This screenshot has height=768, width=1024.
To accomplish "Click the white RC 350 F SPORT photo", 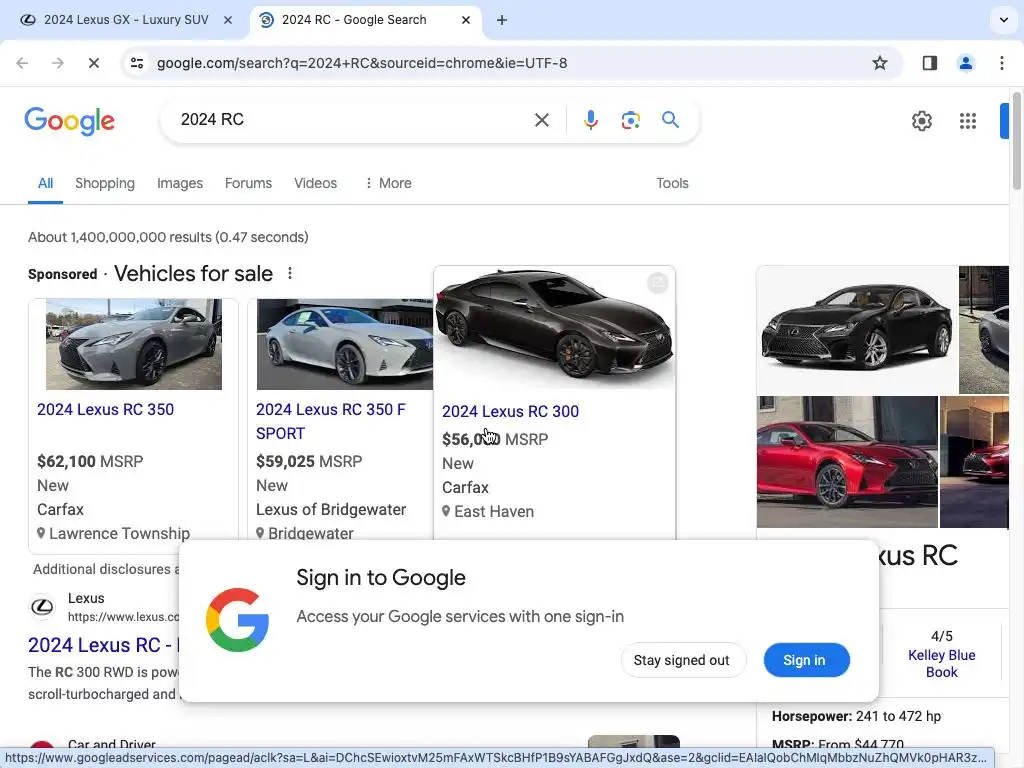I will (x=344, y=344).
